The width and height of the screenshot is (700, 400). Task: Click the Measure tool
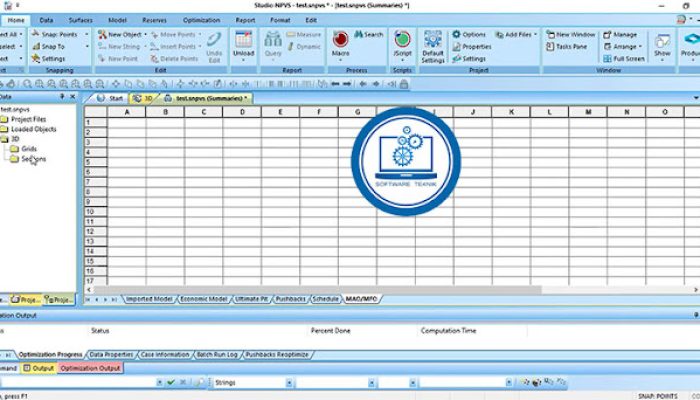[x=304, y=34]
